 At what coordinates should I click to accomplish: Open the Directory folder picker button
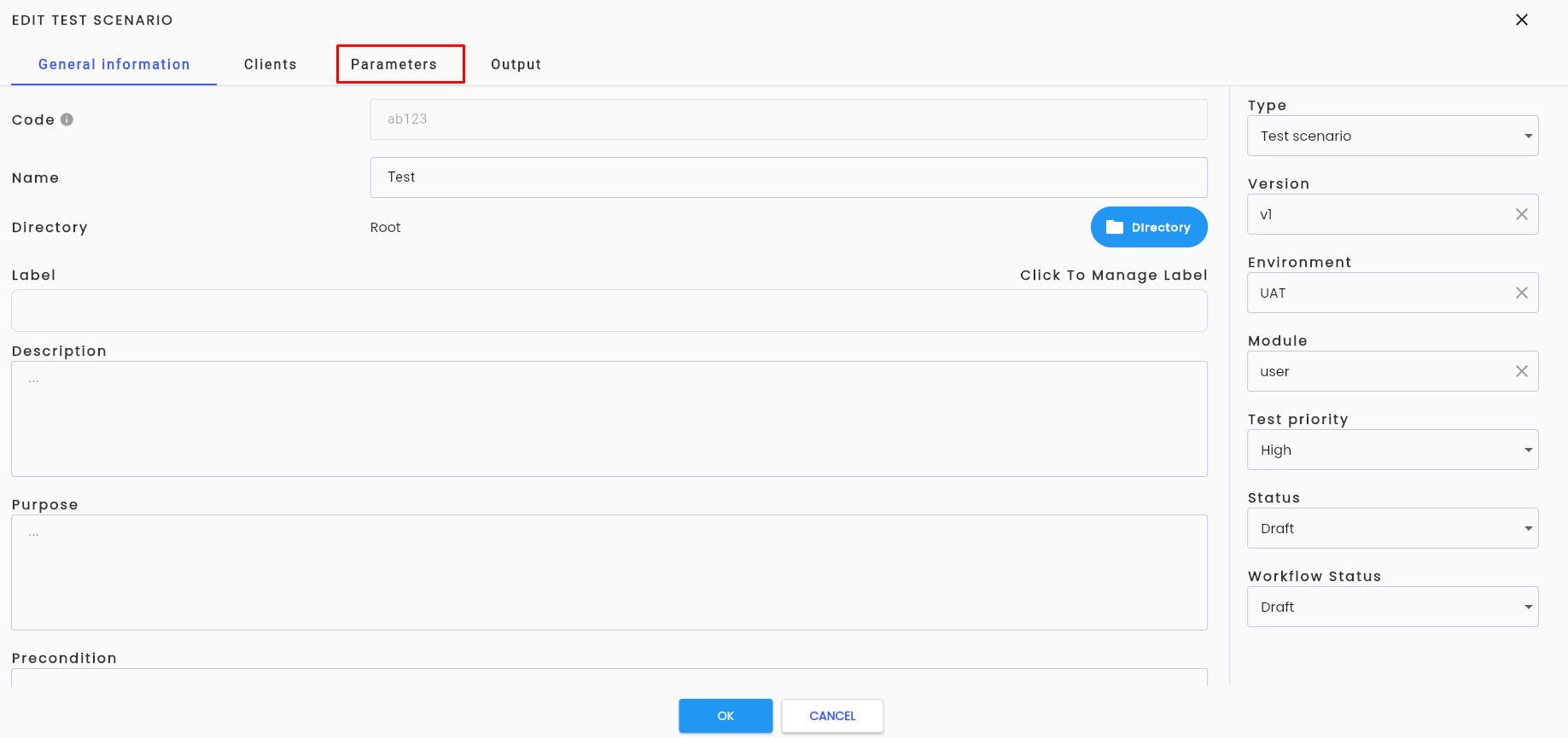1149,227
